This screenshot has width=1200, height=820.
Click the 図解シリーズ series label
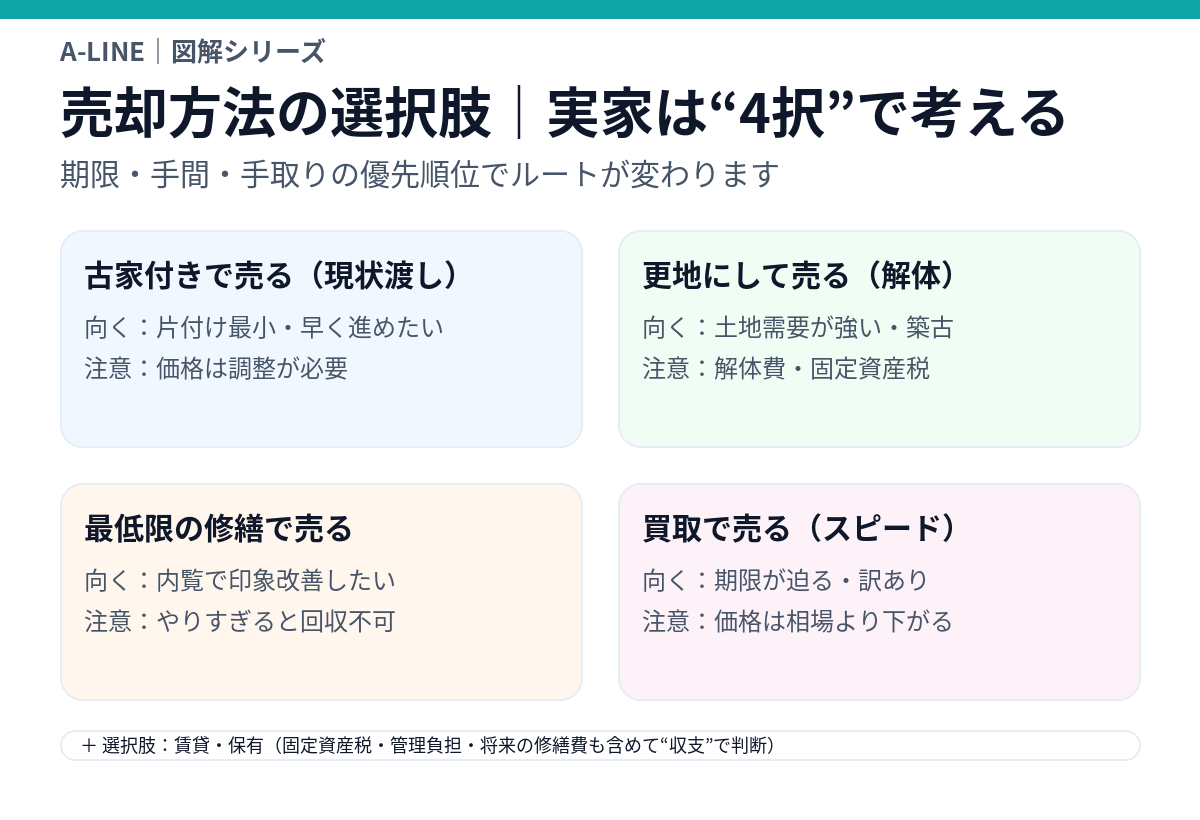(x=248, y=51)
